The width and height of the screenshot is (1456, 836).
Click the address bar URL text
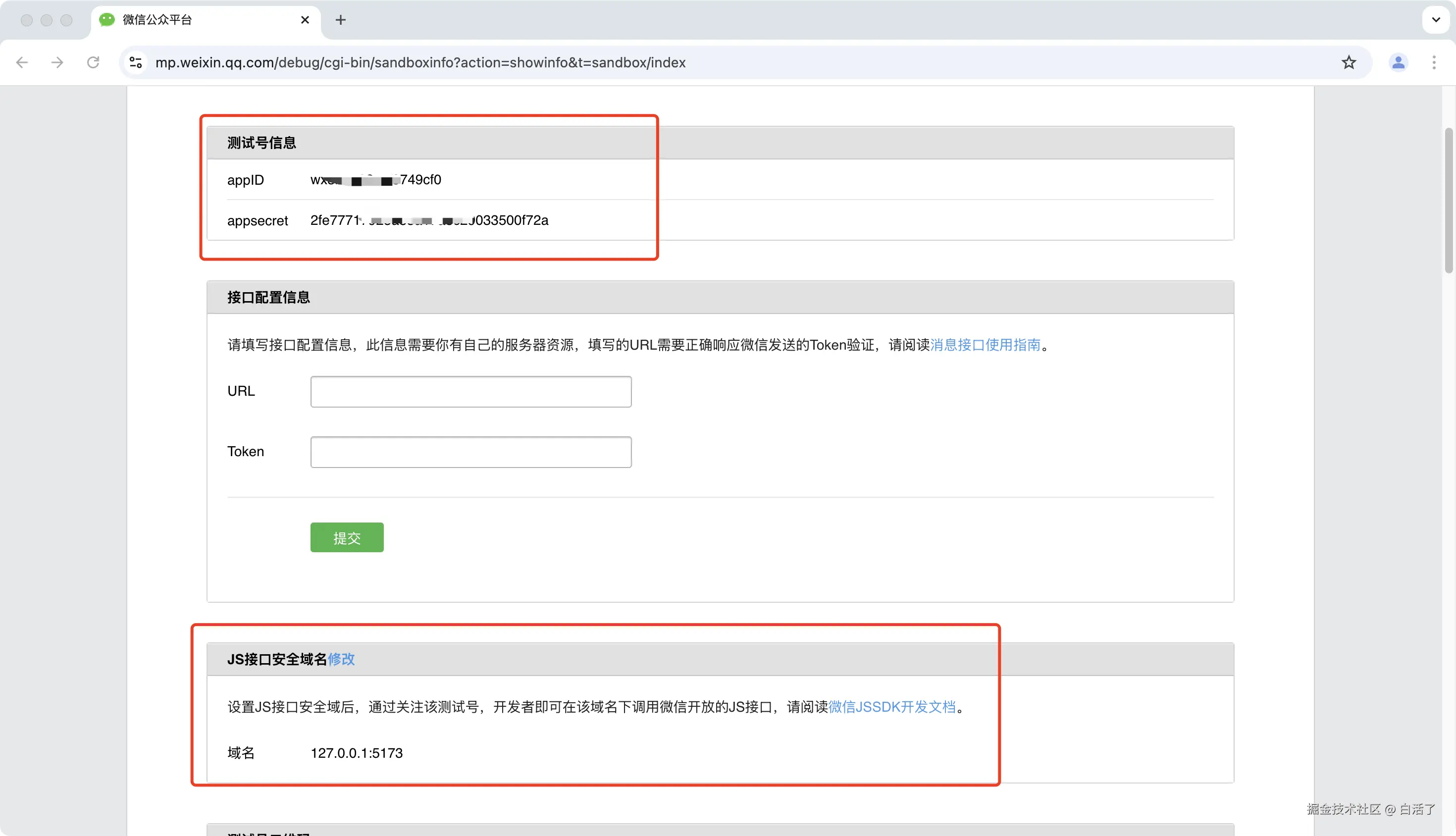click(420, 62)
